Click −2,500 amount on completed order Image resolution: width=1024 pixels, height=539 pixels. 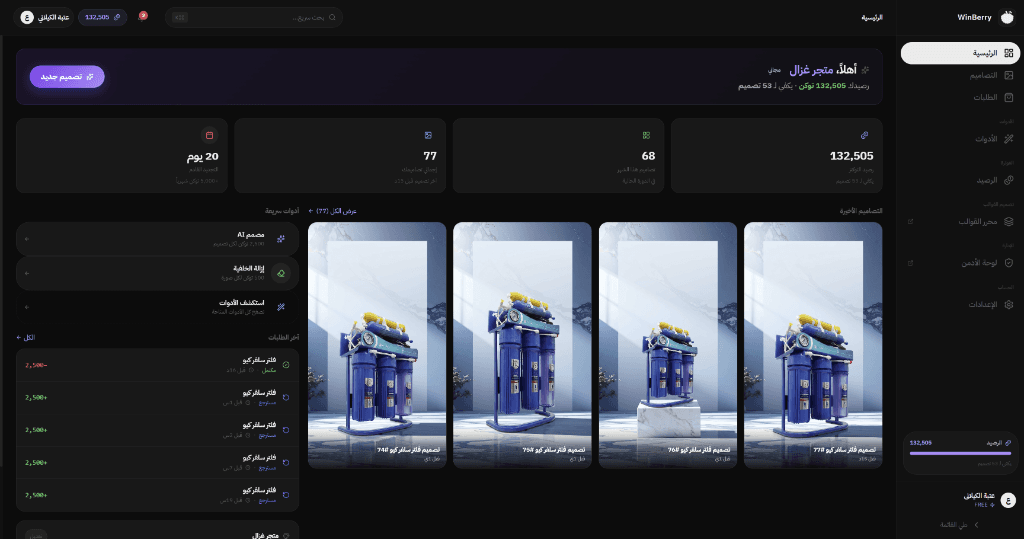(x=36, y=365)
